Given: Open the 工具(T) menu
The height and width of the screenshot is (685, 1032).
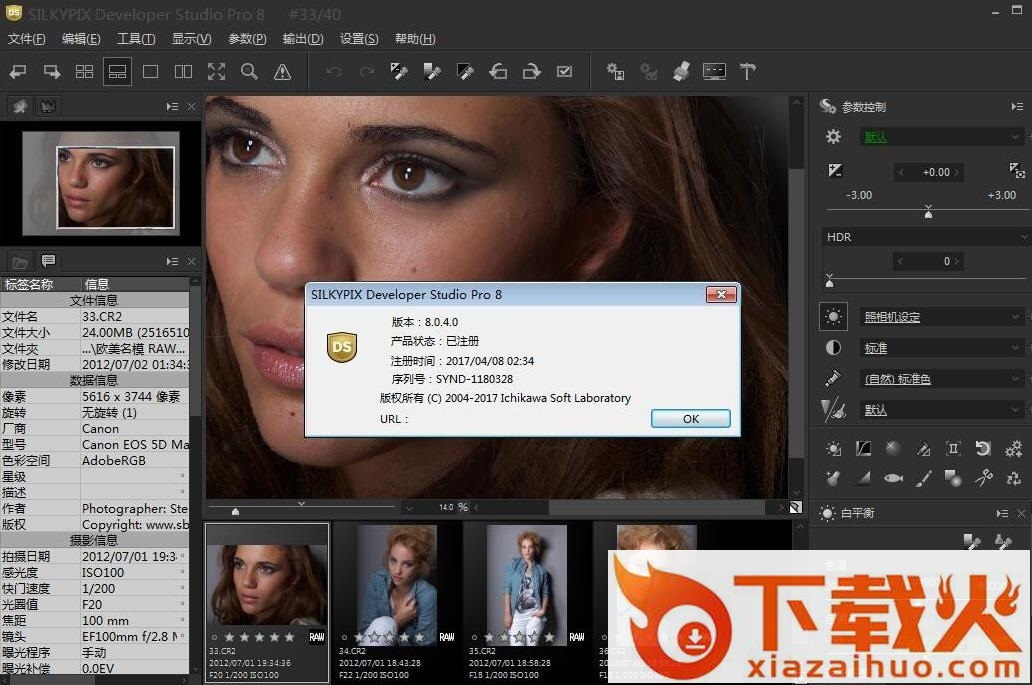Looking at the screenshot, I should tap(136, 39).
